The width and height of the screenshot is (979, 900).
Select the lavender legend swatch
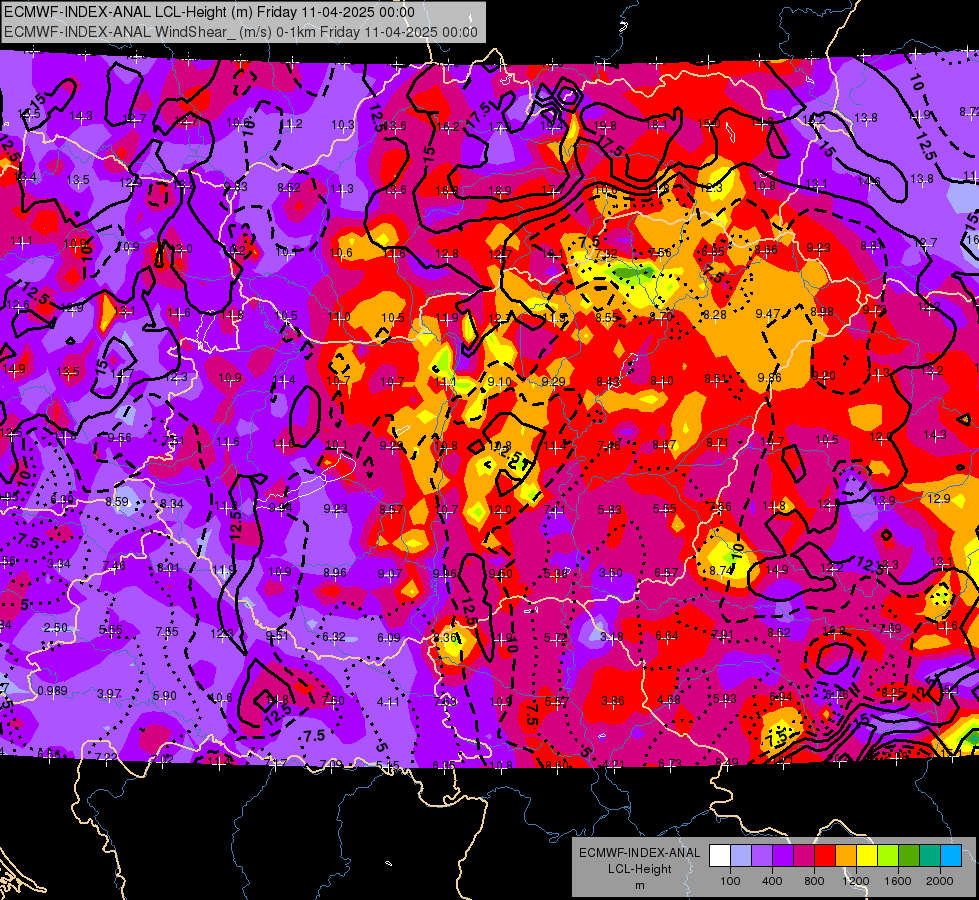[762, 856]
